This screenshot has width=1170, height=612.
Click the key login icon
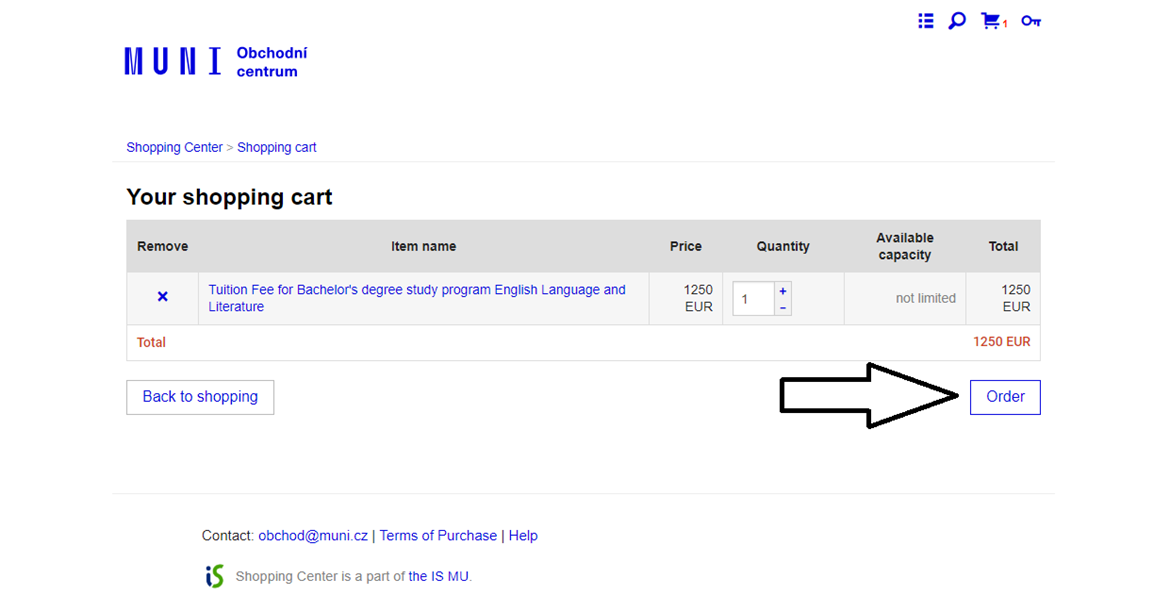1031,21
